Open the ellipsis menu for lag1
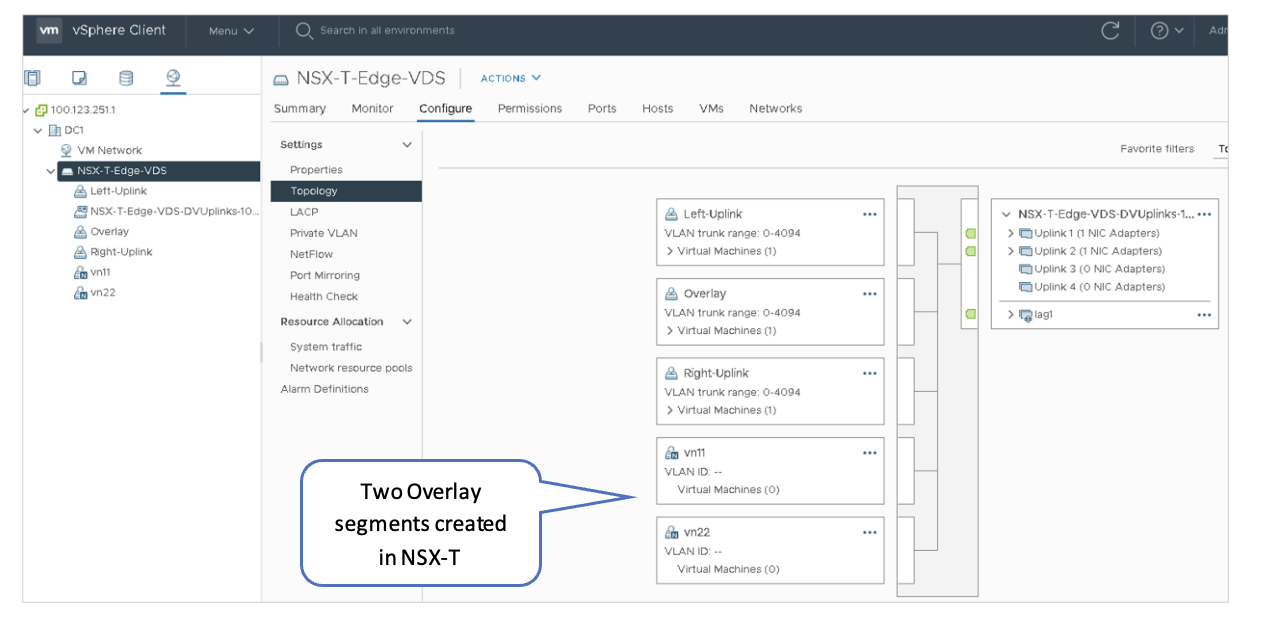Screen dimensions: 1270x636 (x=1204, y=315)
